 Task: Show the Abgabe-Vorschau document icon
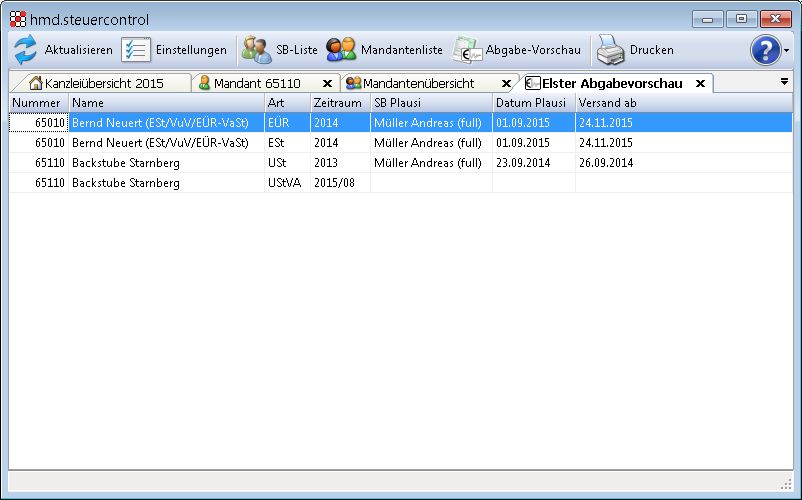pyautogui.click(x=467, y=50)
